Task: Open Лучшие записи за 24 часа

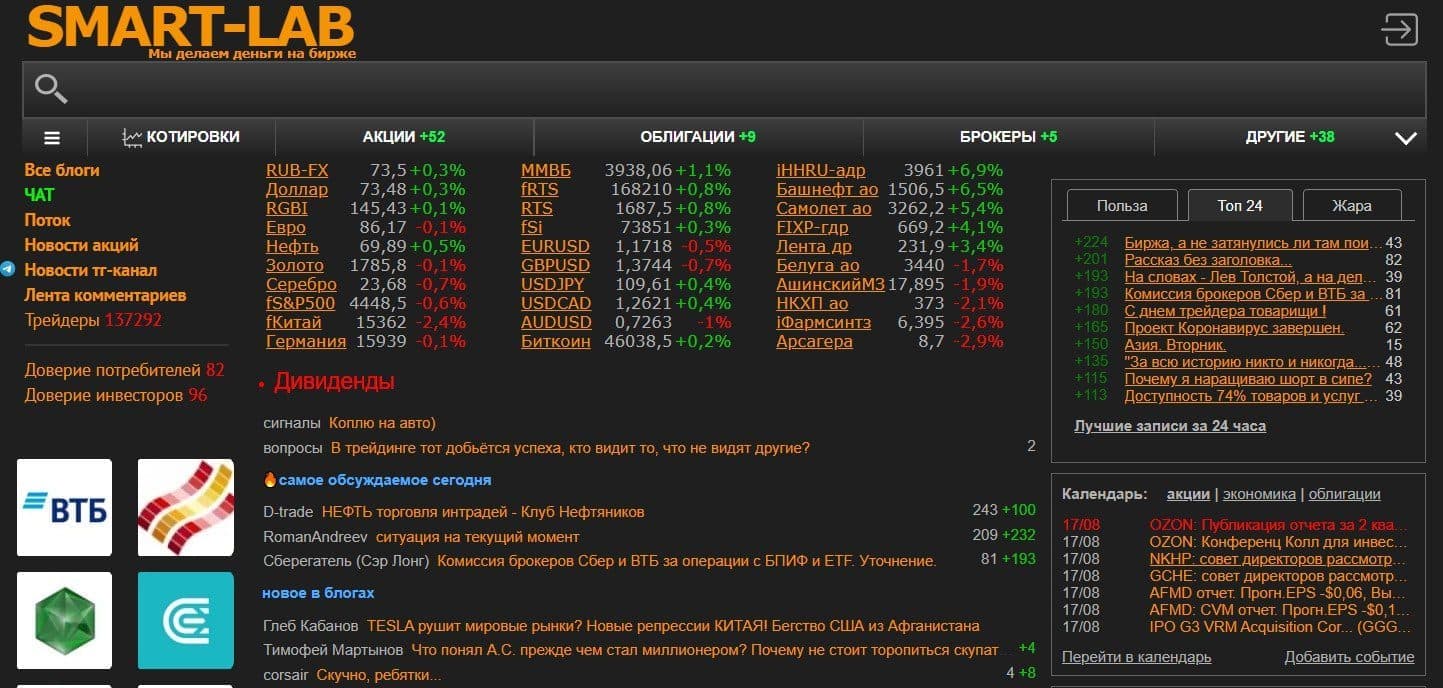Action: click(x=1170, y=426)
